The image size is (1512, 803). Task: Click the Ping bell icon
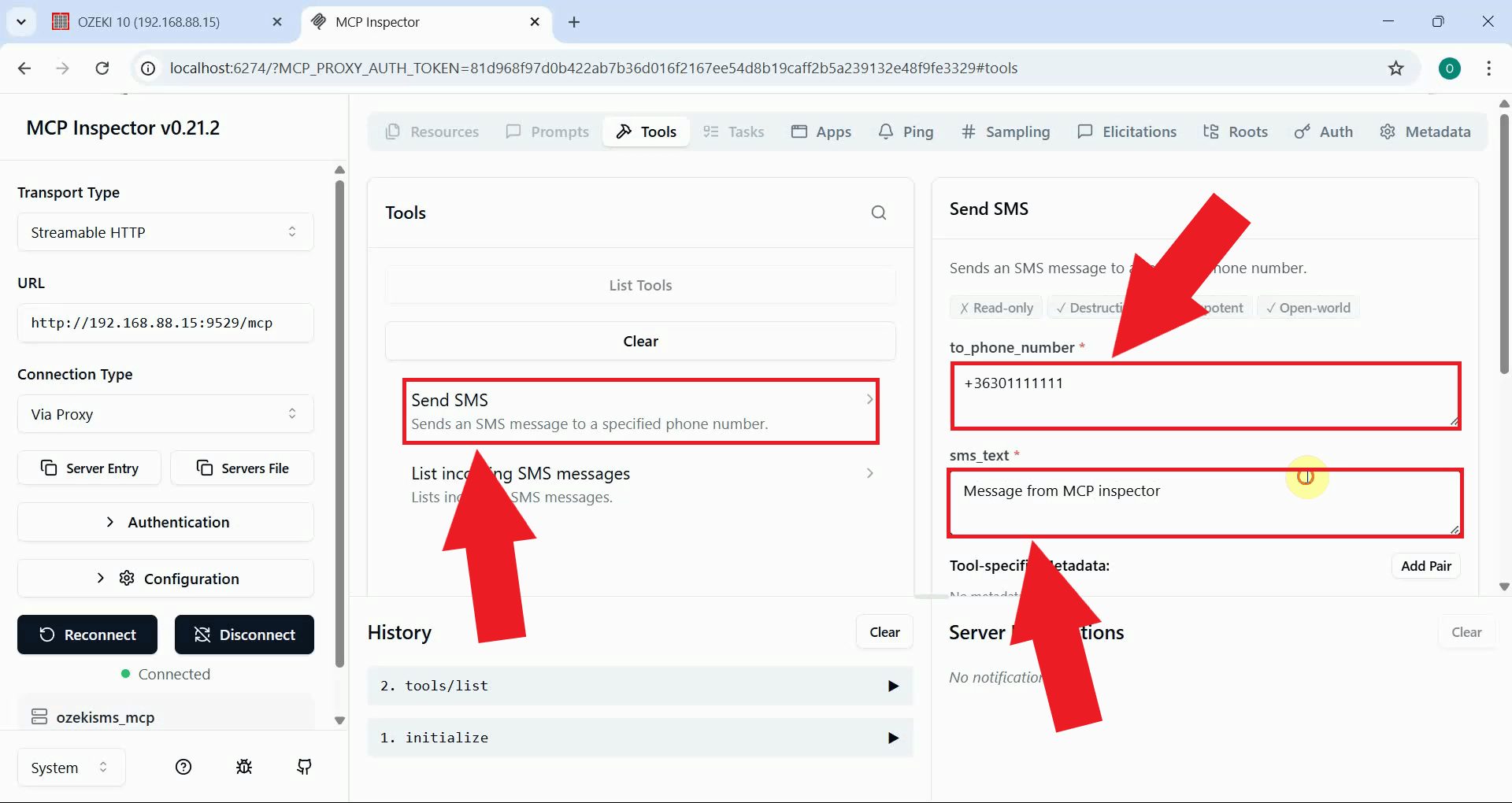[885, 131]
